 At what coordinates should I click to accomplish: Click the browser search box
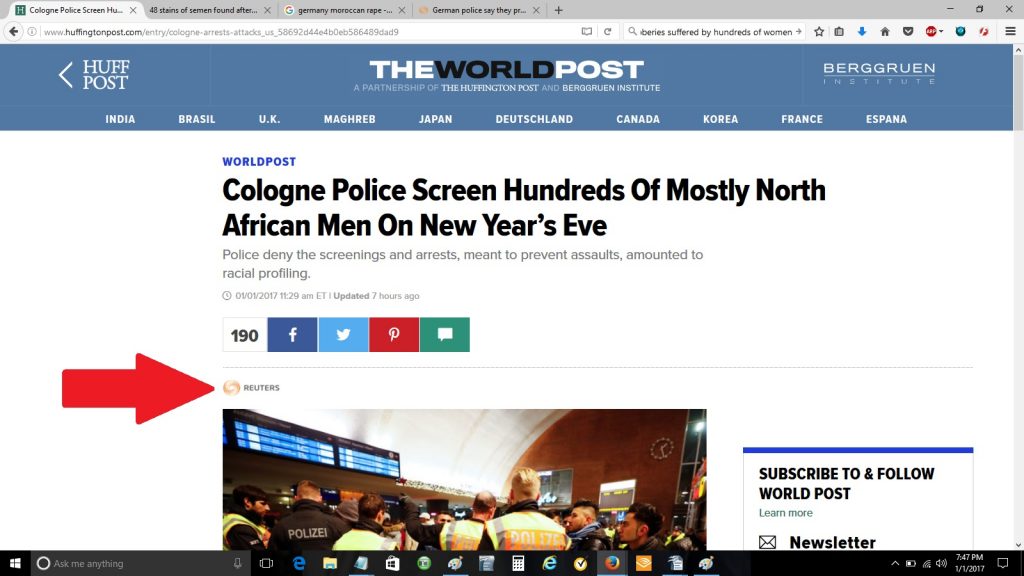tap(715, 31)
